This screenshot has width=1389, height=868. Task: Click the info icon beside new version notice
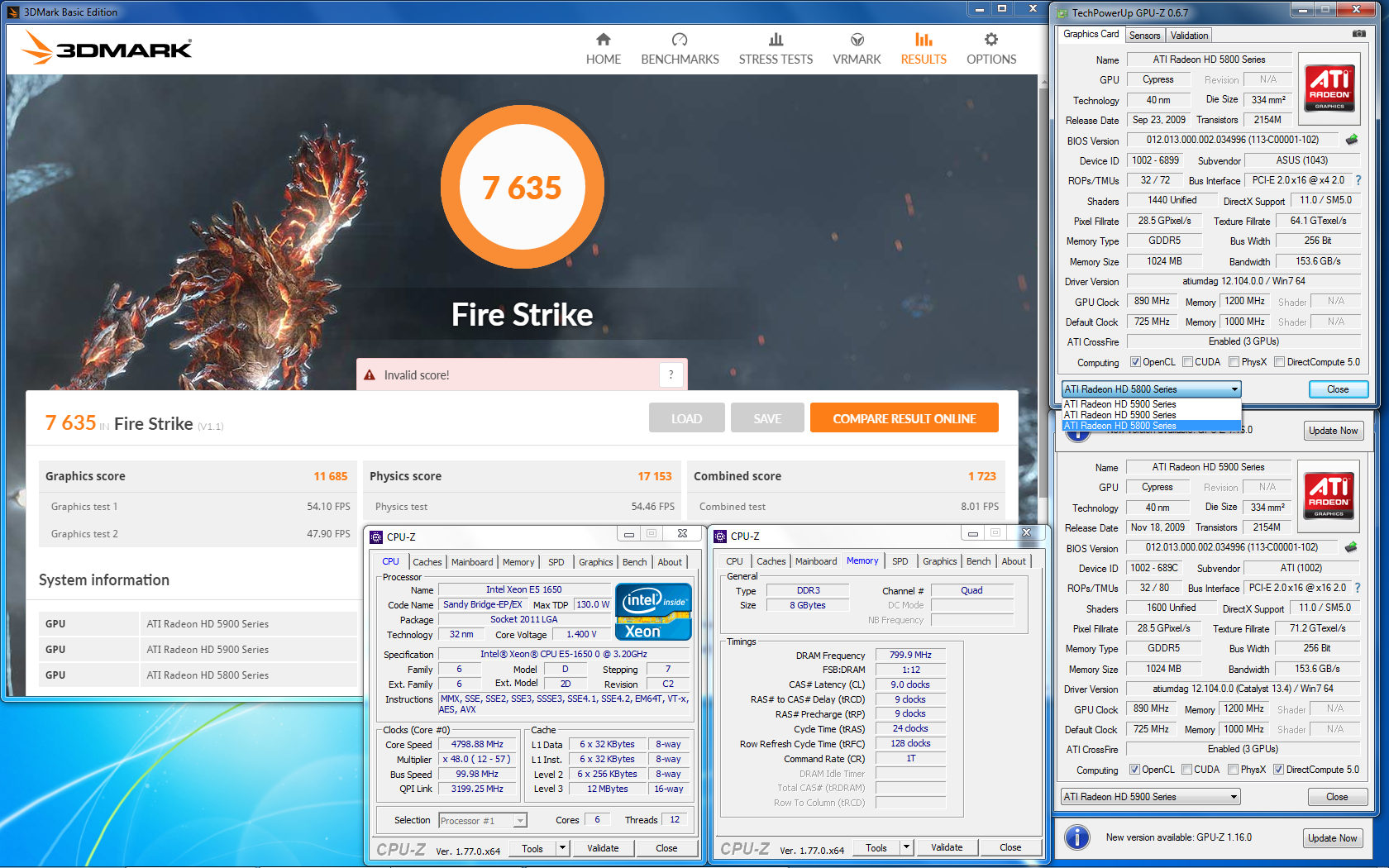[1076, 837]
